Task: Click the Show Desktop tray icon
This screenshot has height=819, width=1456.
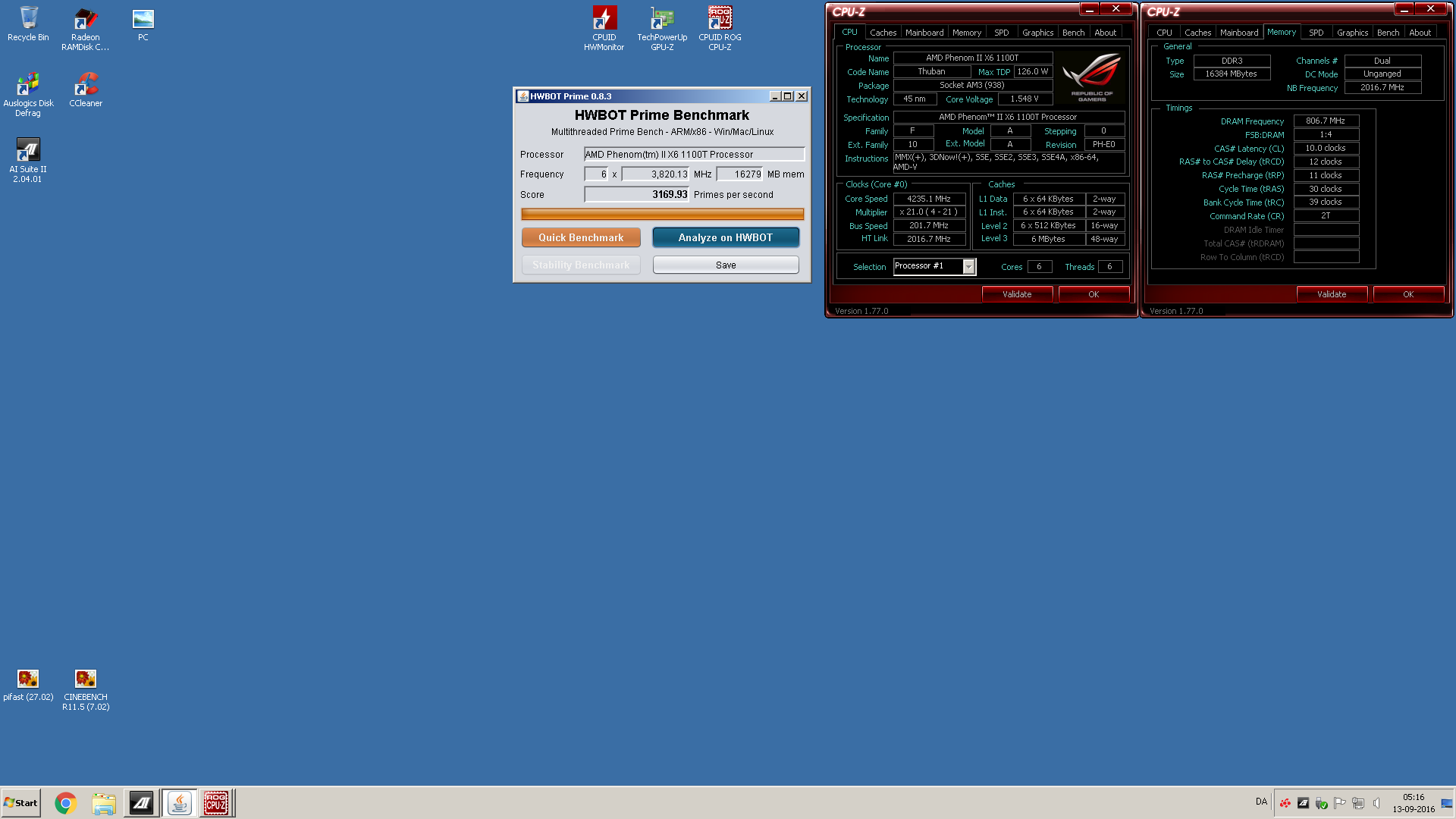Action: click(1447, 803)
